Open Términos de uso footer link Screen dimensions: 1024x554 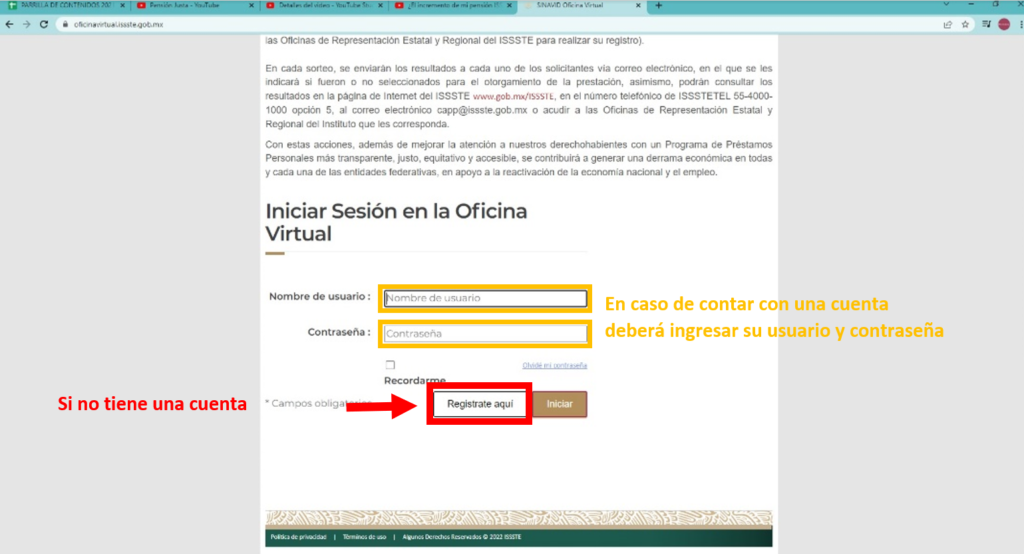coord(365,538)
